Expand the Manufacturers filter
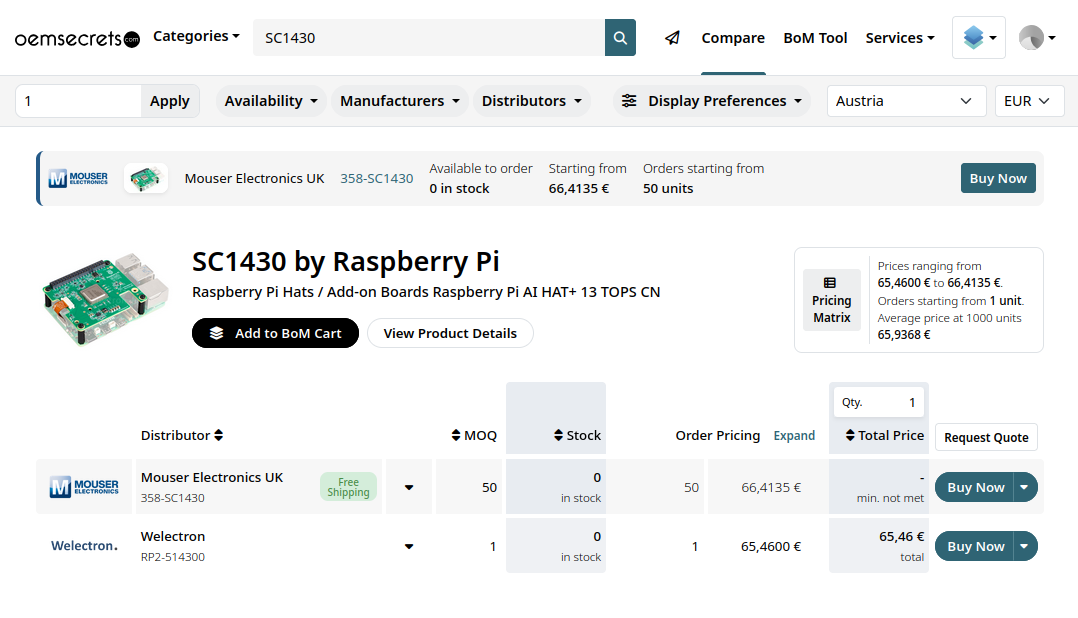1078x618 pixels. pyautogui.click(x=399, y=101)
